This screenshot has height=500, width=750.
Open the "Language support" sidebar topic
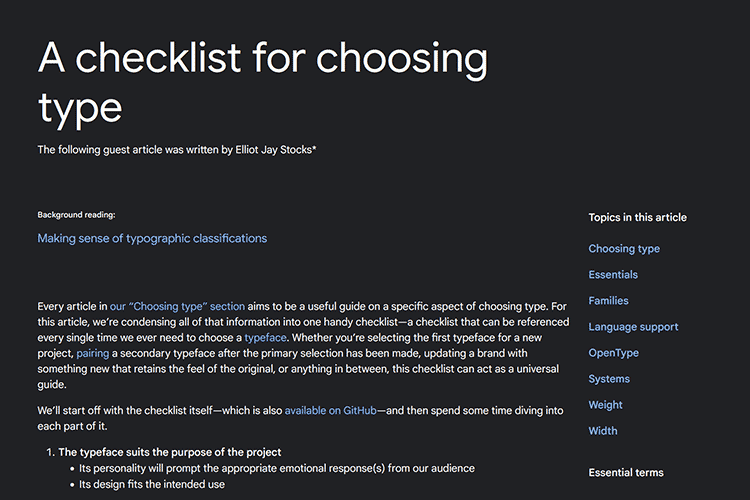(633, 327)
